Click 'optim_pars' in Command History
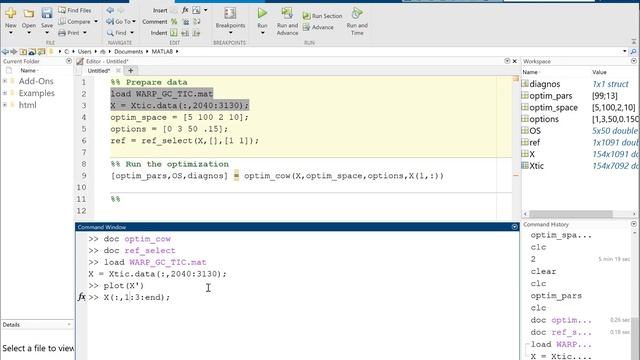 tap(556, 296)
